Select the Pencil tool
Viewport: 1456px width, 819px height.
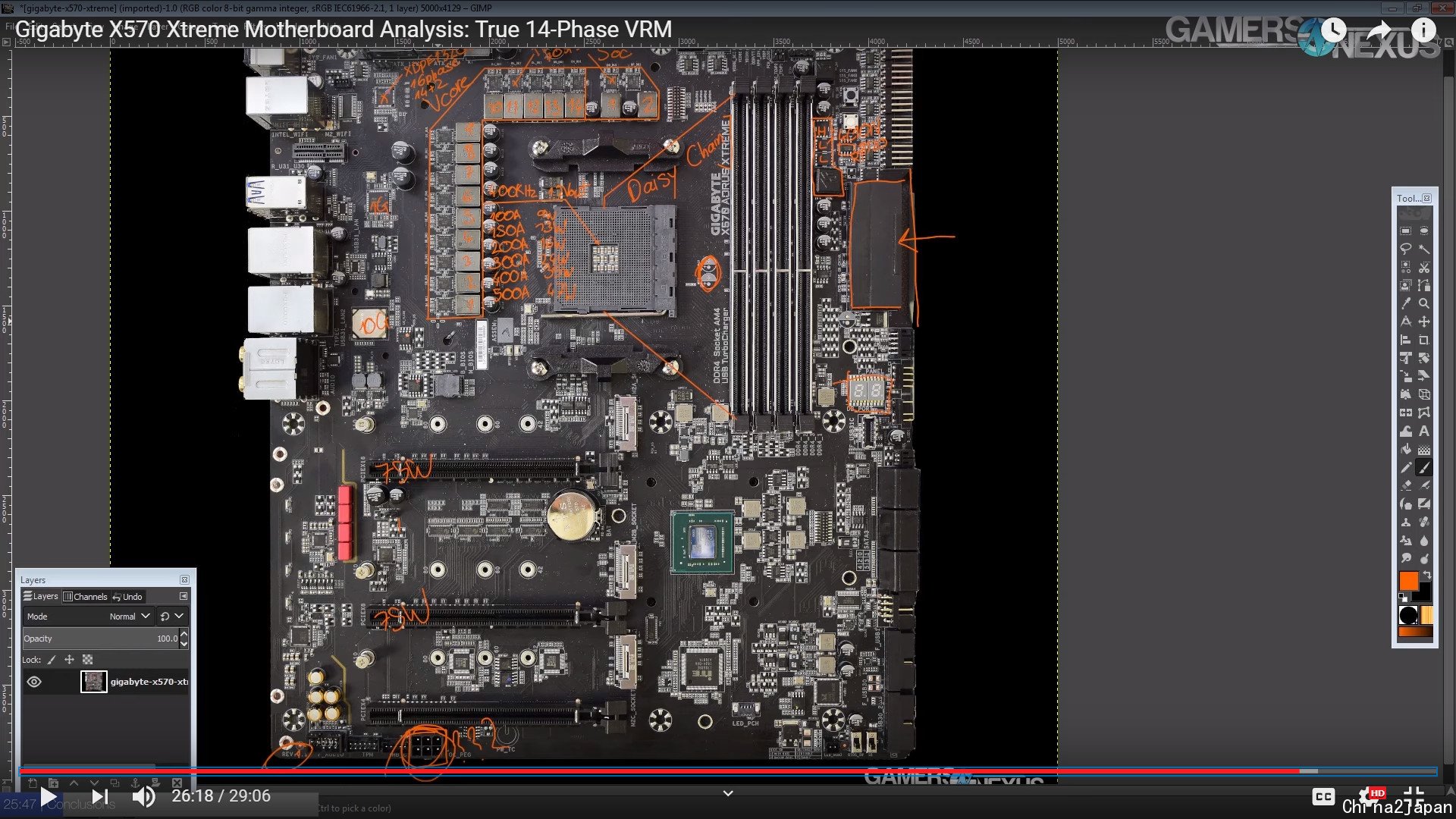pyautogui.click(x=1405, y=468)
